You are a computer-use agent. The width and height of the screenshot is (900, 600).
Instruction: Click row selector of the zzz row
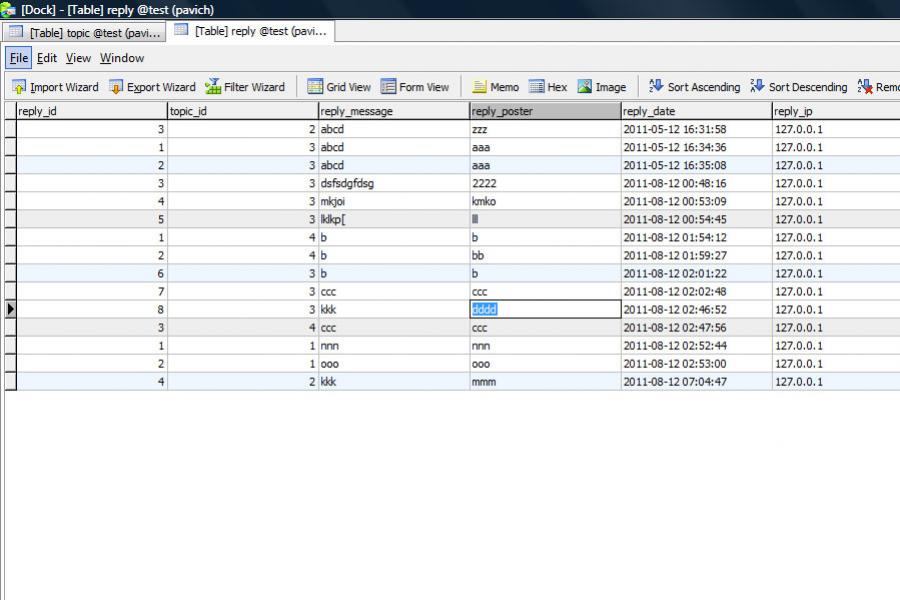tap(10, 129)
